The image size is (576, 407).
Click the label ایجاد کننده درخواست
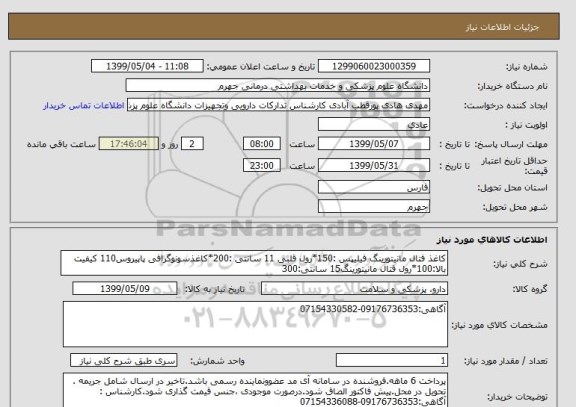[505, 106]
